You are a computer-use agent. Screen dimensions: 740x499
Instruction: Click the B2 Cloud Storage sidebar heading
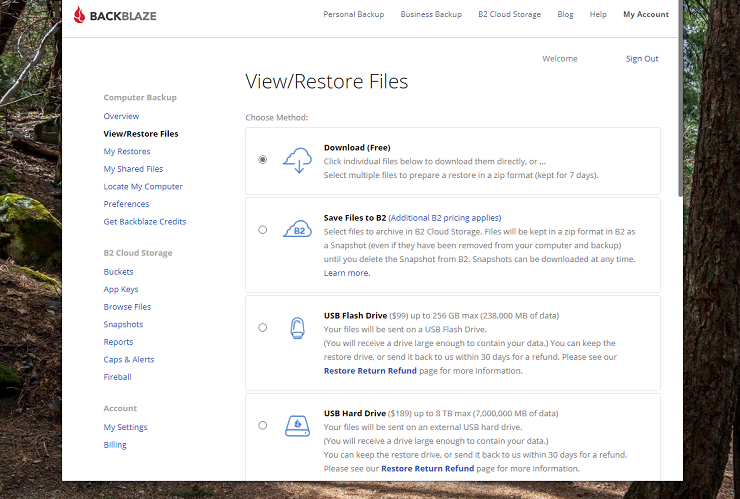(x=138, y=253)
